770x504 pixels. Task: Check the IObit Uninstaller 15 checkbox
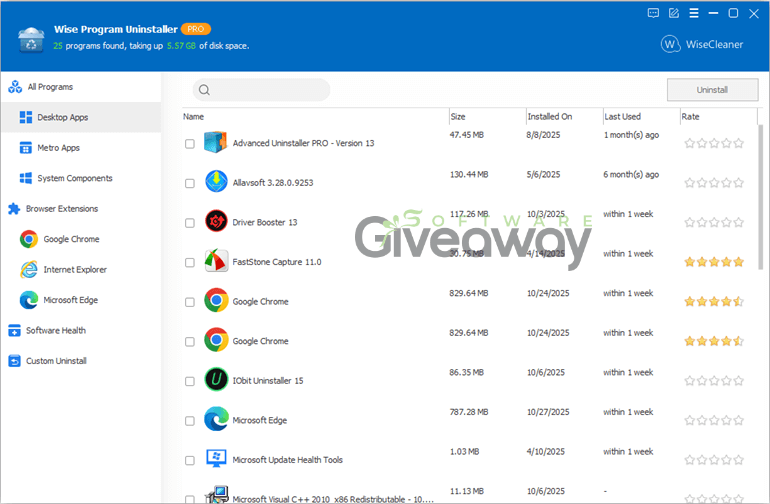(190, 381)
